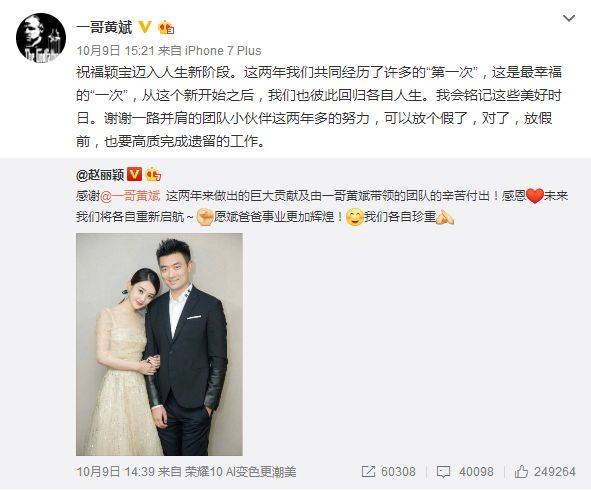Image resolution: width=591 pixels, height=491 pixels.
Task: Open the couple photo thumbnail
Action: coord(159,344)
